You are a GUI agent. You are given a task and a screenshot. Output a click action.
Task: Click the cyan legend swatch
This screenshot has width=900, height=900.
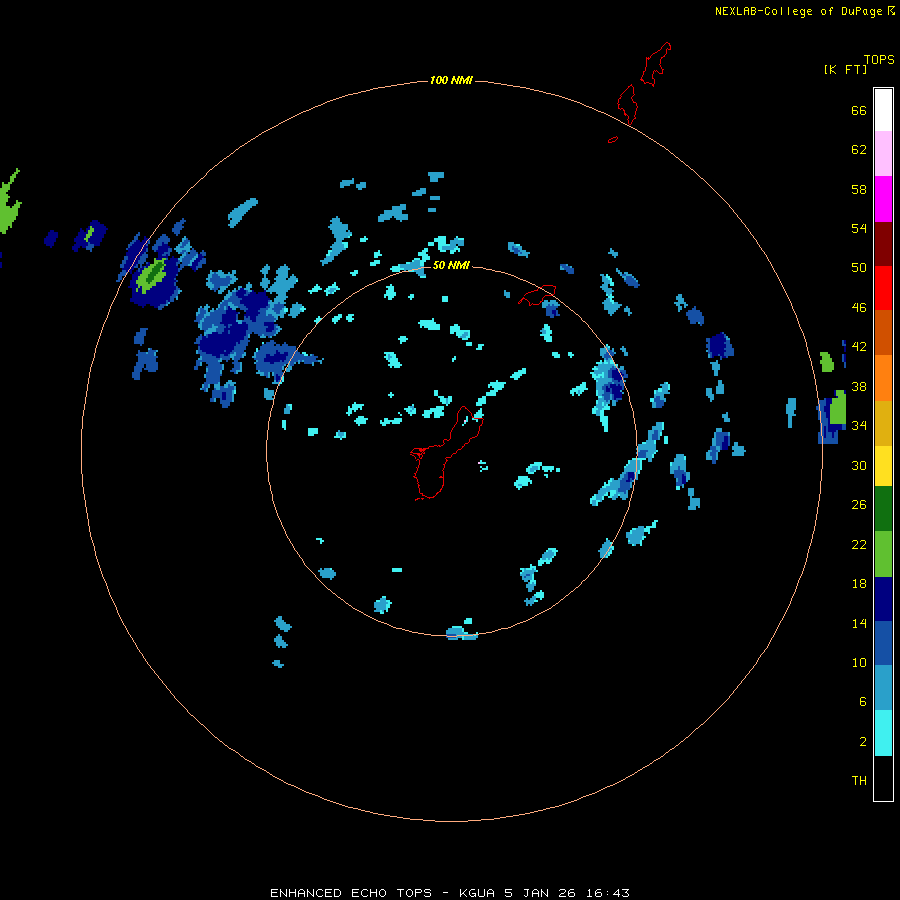coord(883,733)
